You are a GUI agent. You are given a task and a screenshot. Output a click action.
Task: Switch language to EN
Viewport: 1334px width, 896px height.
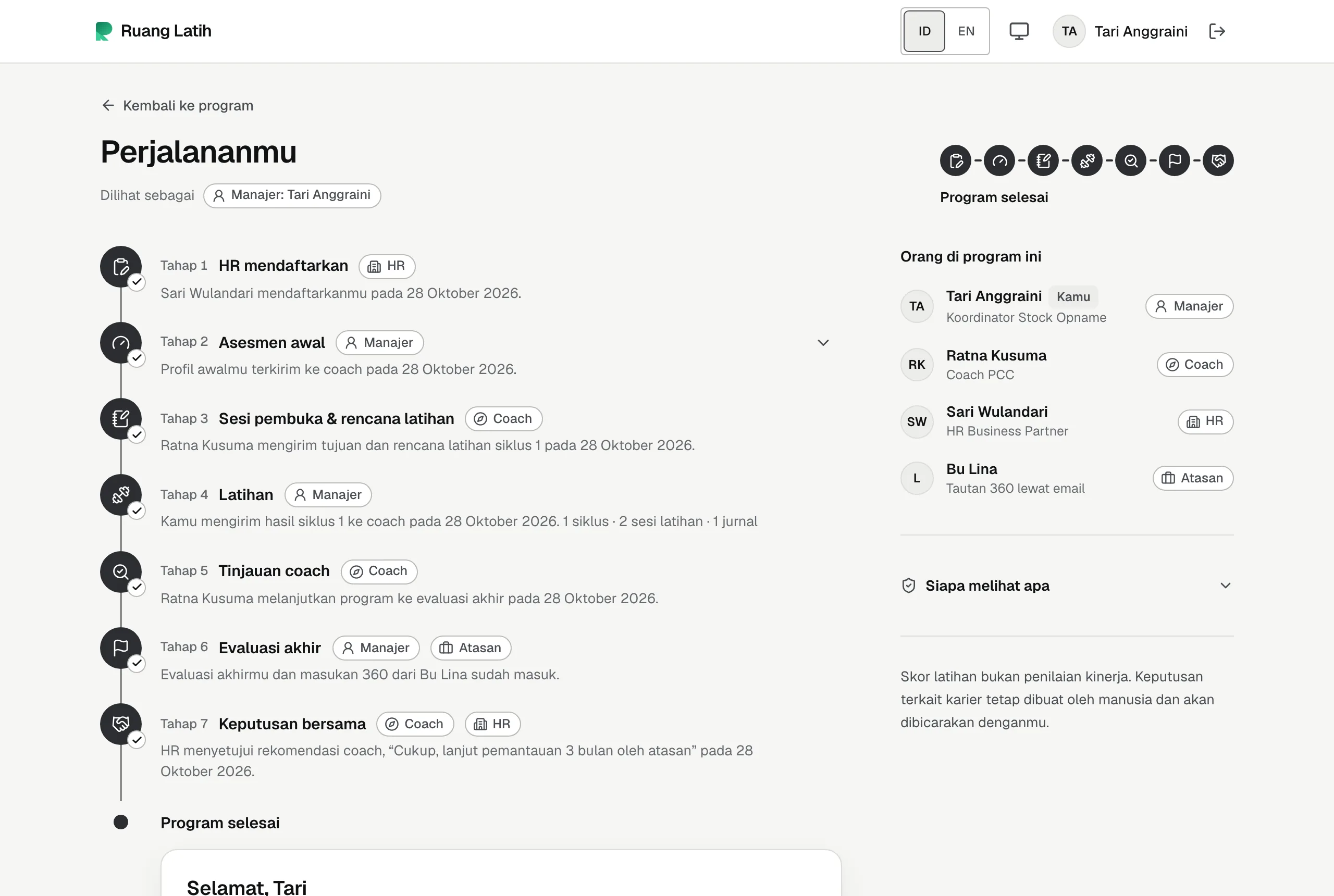966,31
